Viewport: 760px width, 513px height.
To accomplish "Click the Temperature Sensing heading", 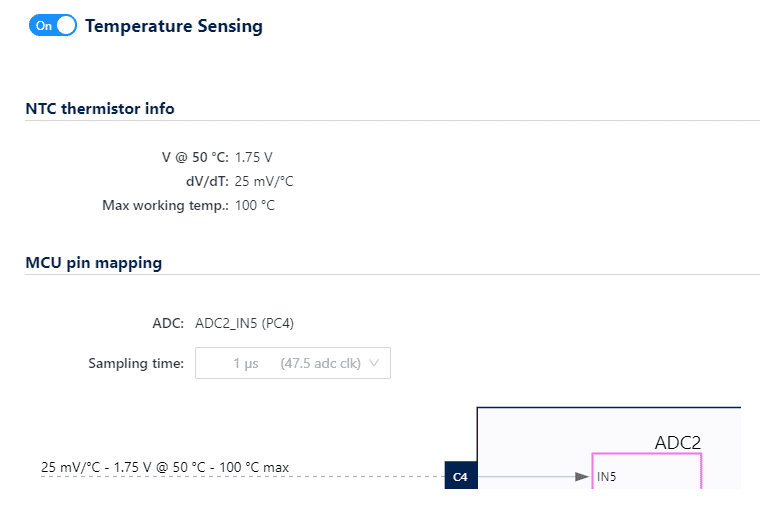I will (x=174, y=26).
